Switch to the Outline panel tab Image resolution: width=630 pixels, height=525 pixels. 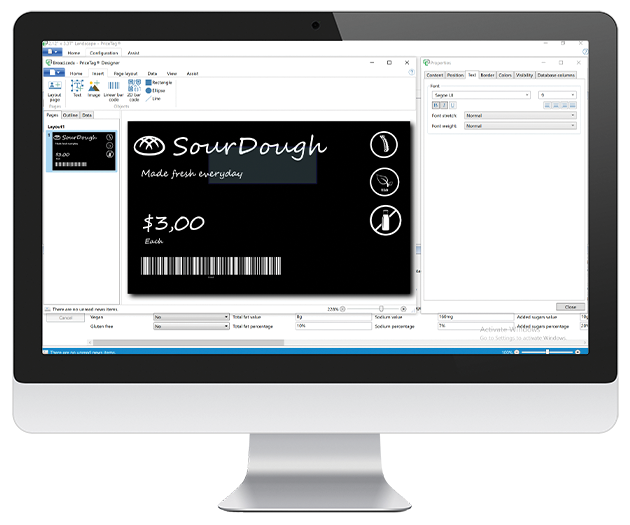click(x=70, y=116)
